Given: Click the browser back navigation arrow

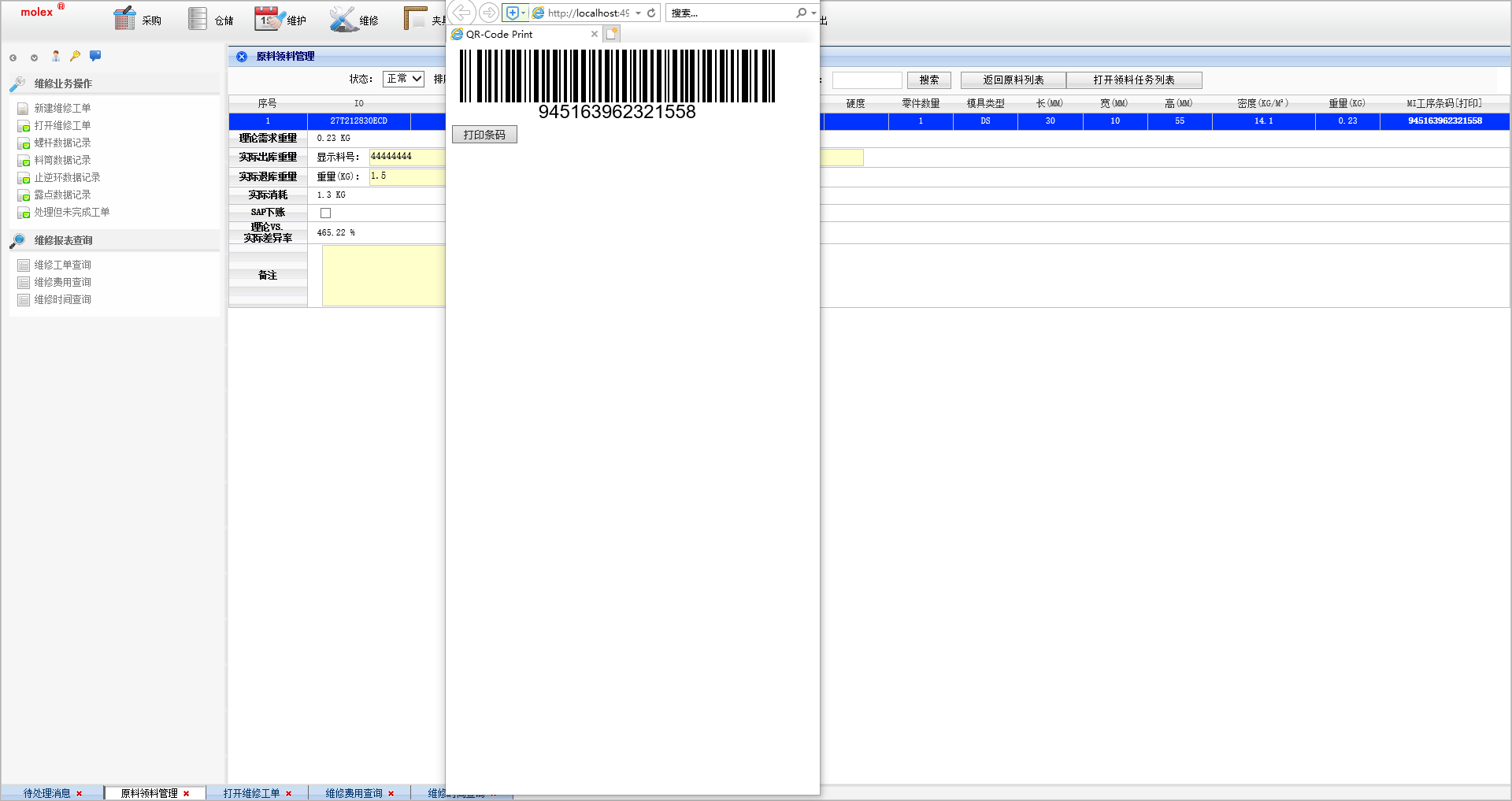Looking at the screenshot, I should coord(461,13).
